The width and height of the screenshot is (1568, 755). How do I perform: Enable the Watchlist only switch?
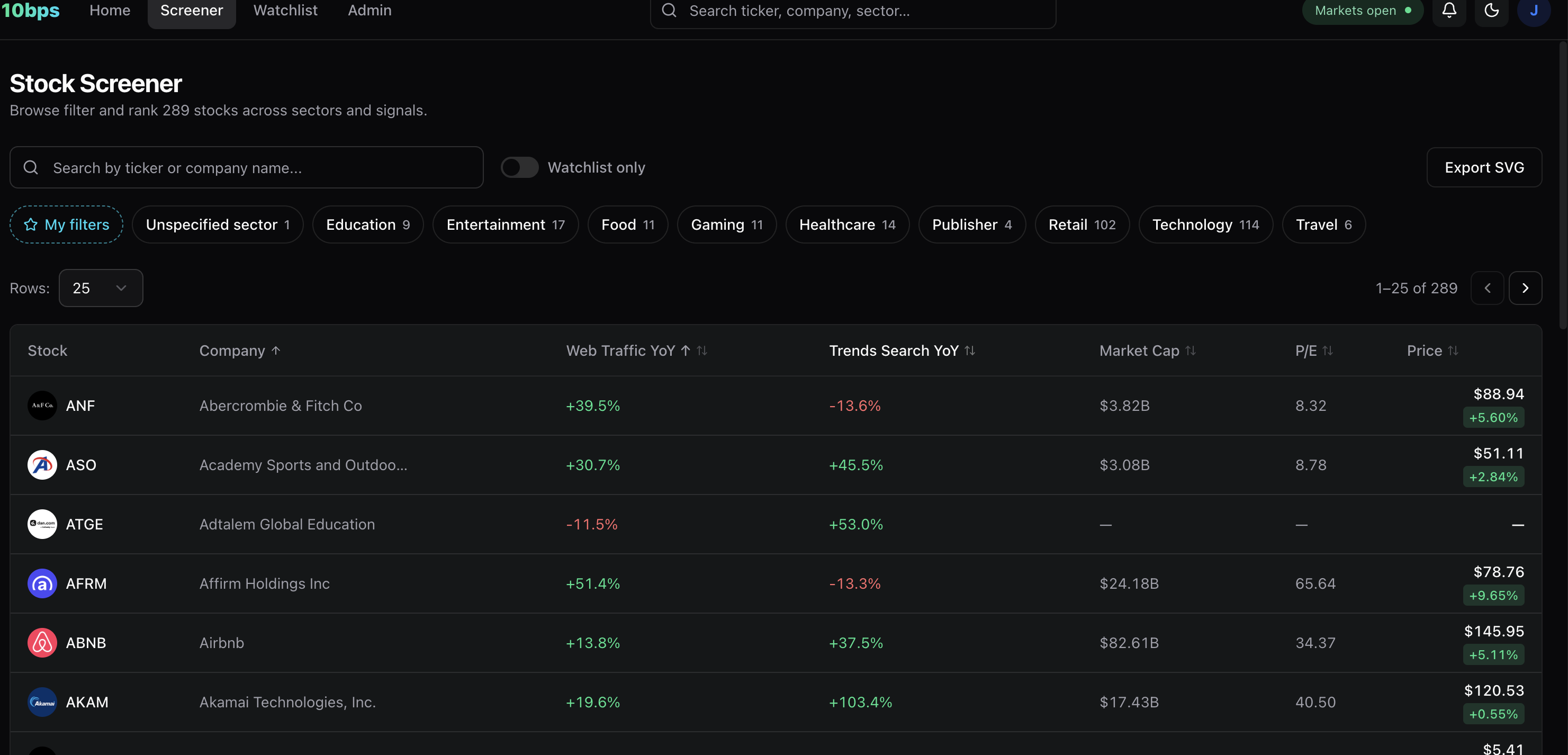click(519, 167)
